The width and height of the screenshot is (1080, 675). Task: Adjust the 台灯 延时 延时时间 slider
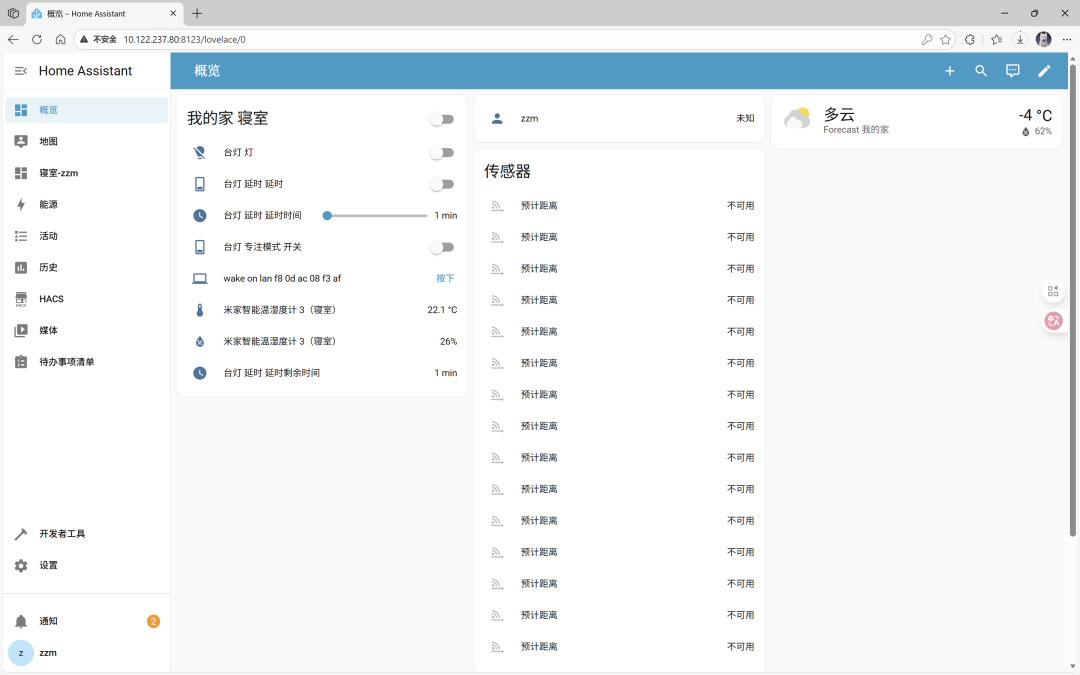(x=375, y=216)
